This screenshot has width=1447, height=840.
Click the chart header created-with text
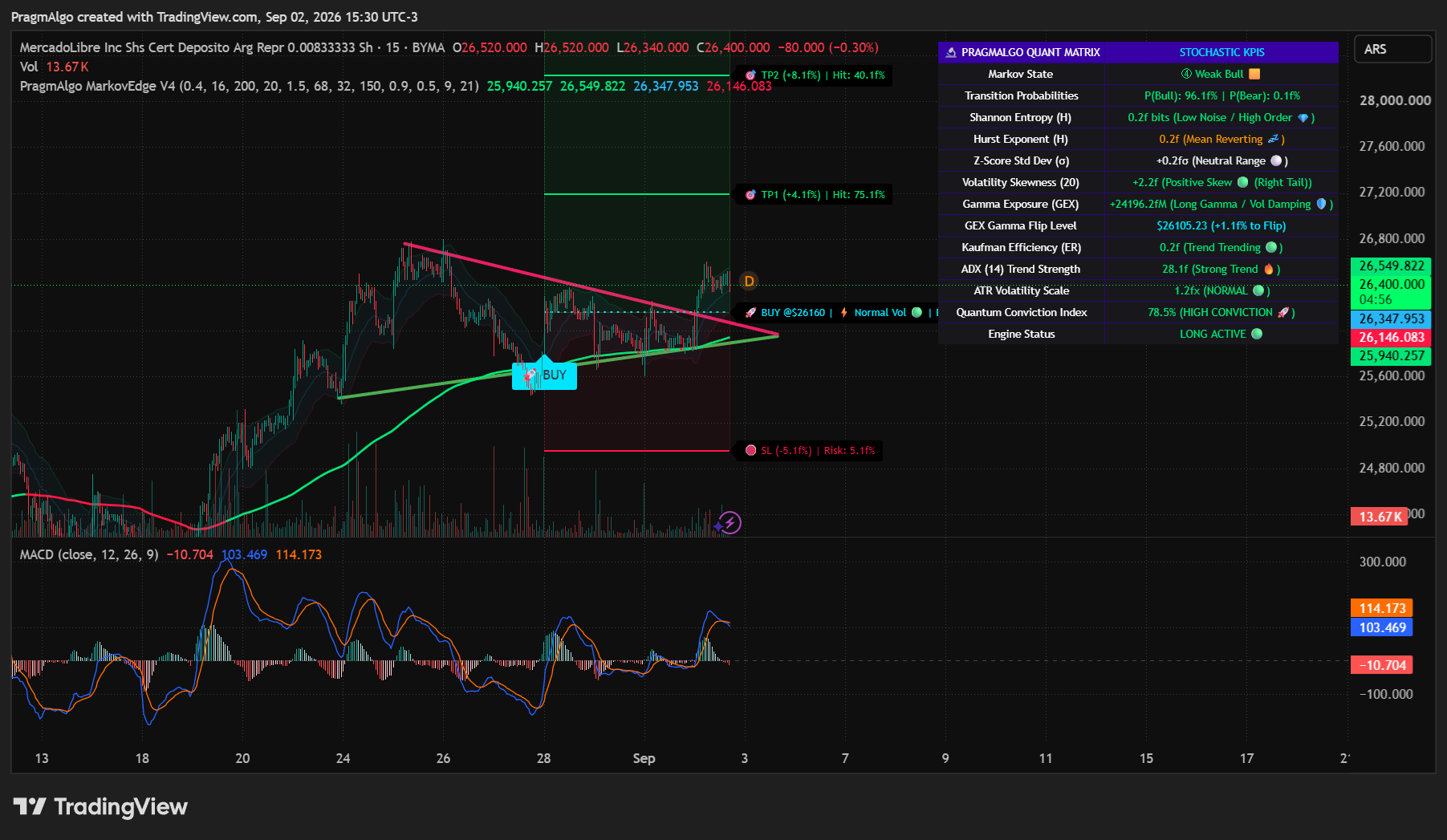(214, 17)
